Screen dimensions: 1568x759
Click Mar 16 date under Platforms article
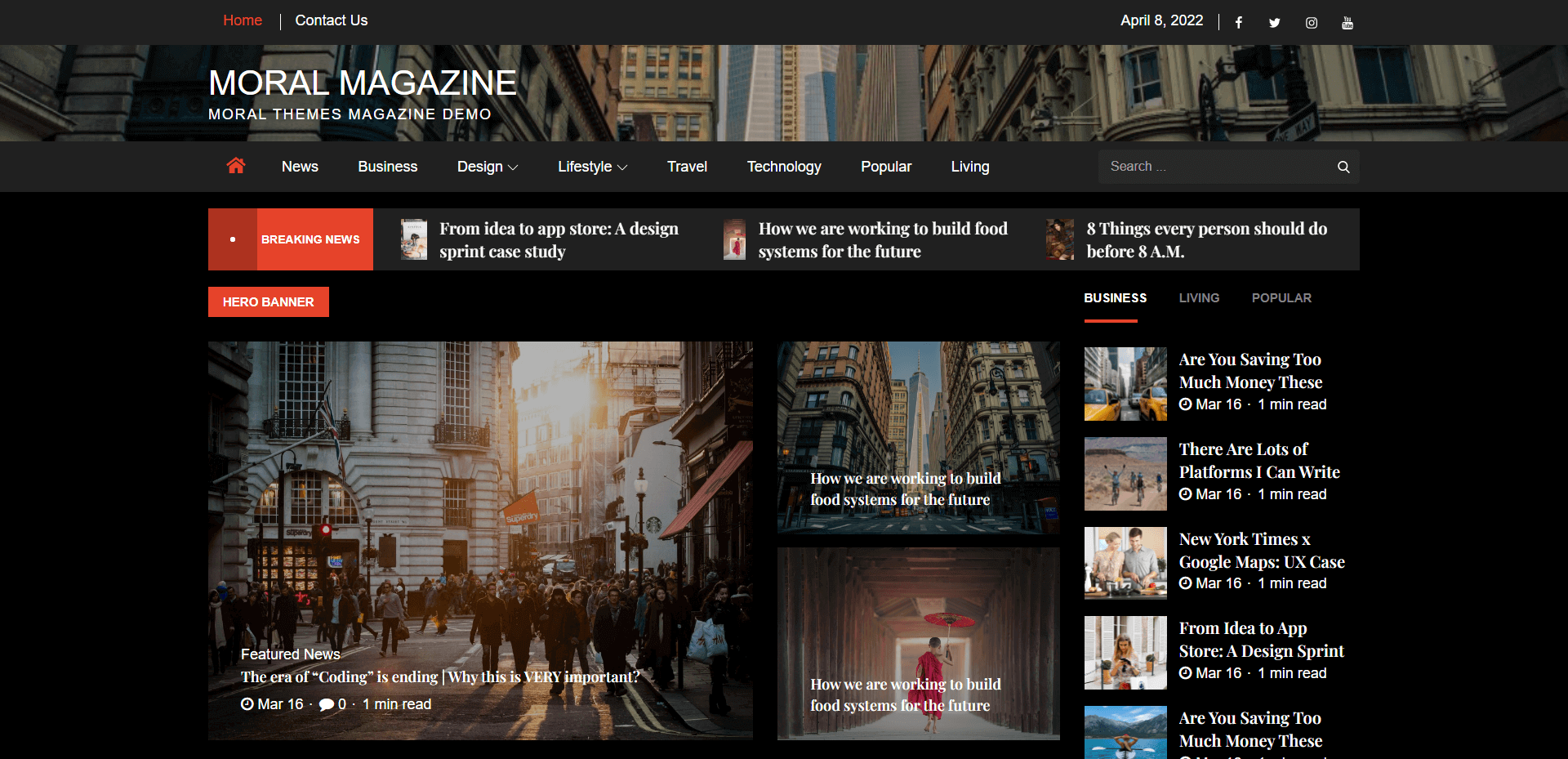pos(1218,494)
